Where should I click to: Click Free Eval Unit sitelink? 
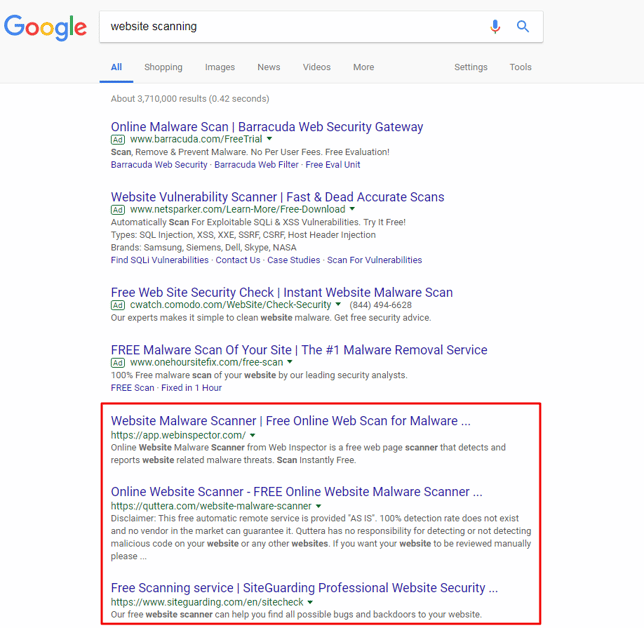coord(333,165)
